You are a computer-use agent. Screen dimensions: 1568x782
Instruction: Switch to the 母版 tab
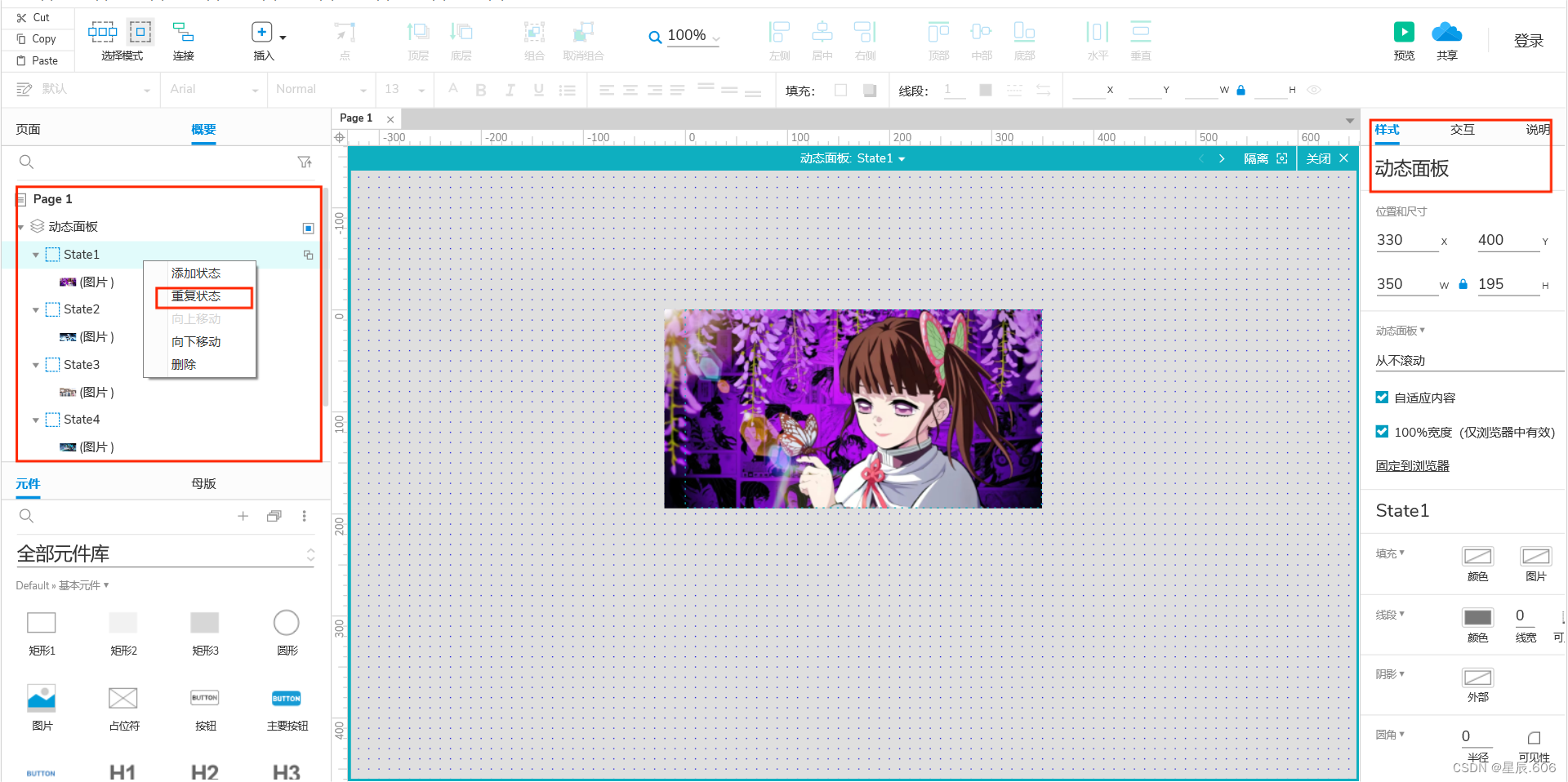coord(203,484)
